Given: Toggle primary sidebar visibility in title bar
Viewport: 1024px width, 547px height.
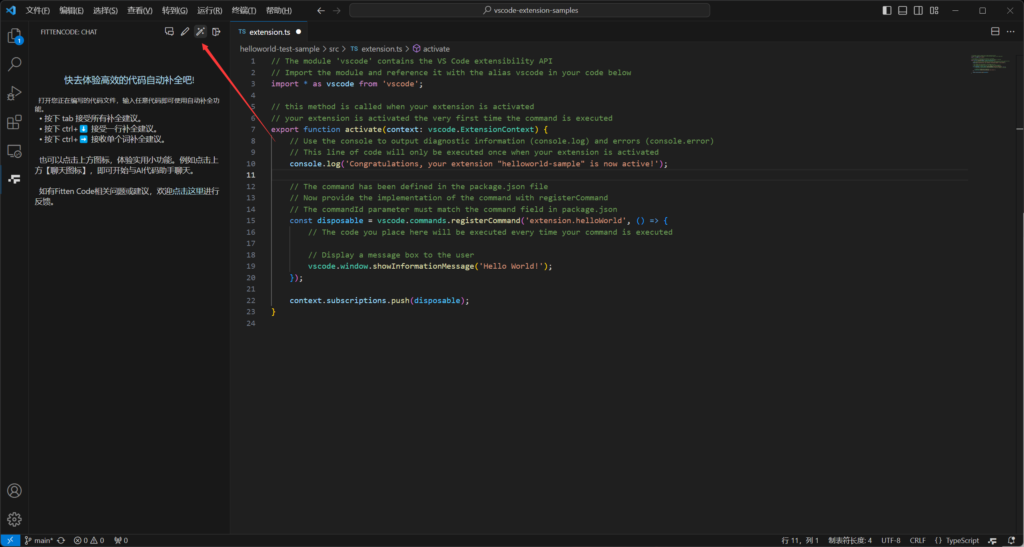Looking at the screenshot, I should [889, 11].
